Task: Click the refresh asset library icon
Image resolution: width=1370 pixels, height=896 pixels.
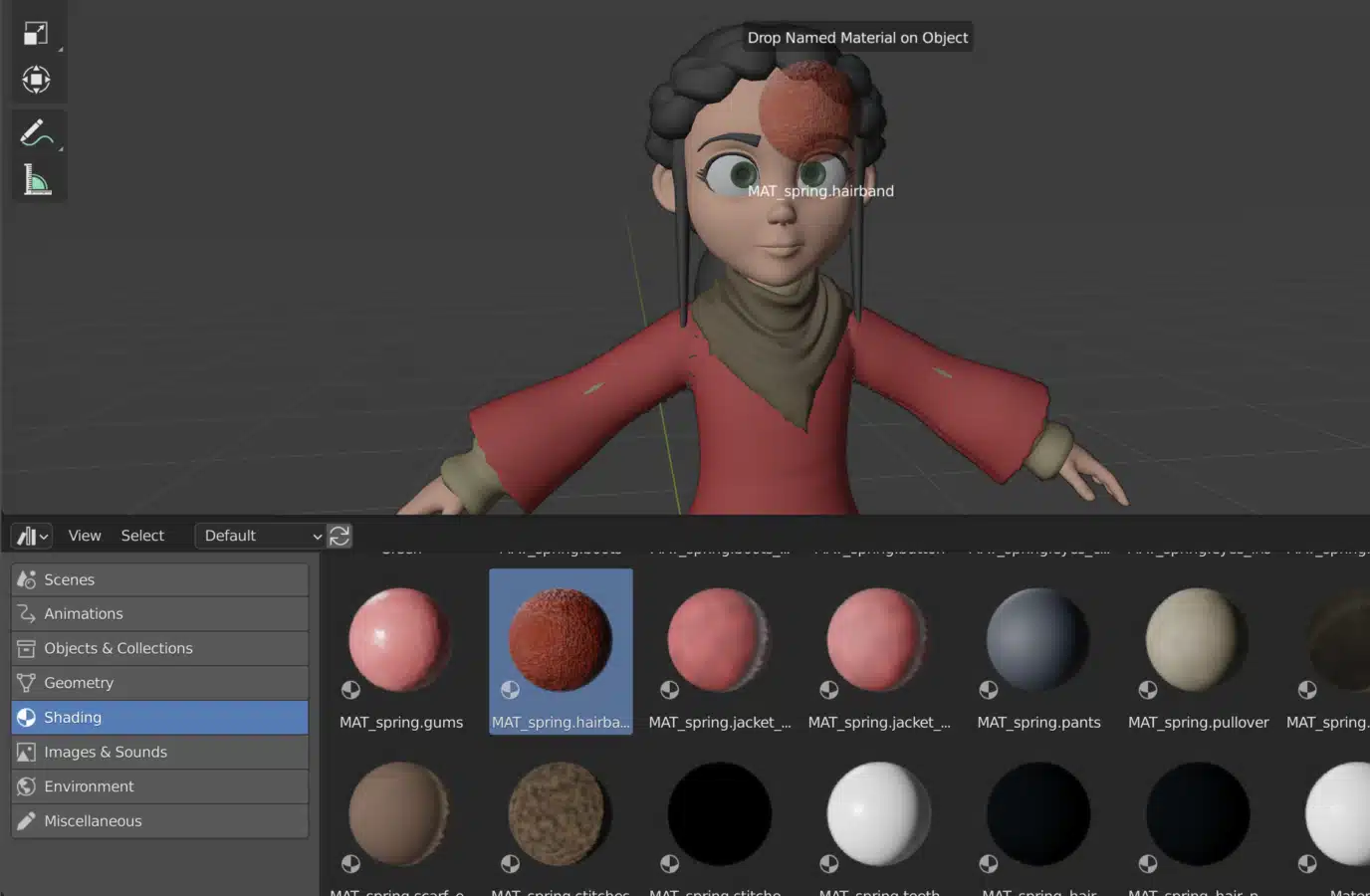Action: point(340,536)
